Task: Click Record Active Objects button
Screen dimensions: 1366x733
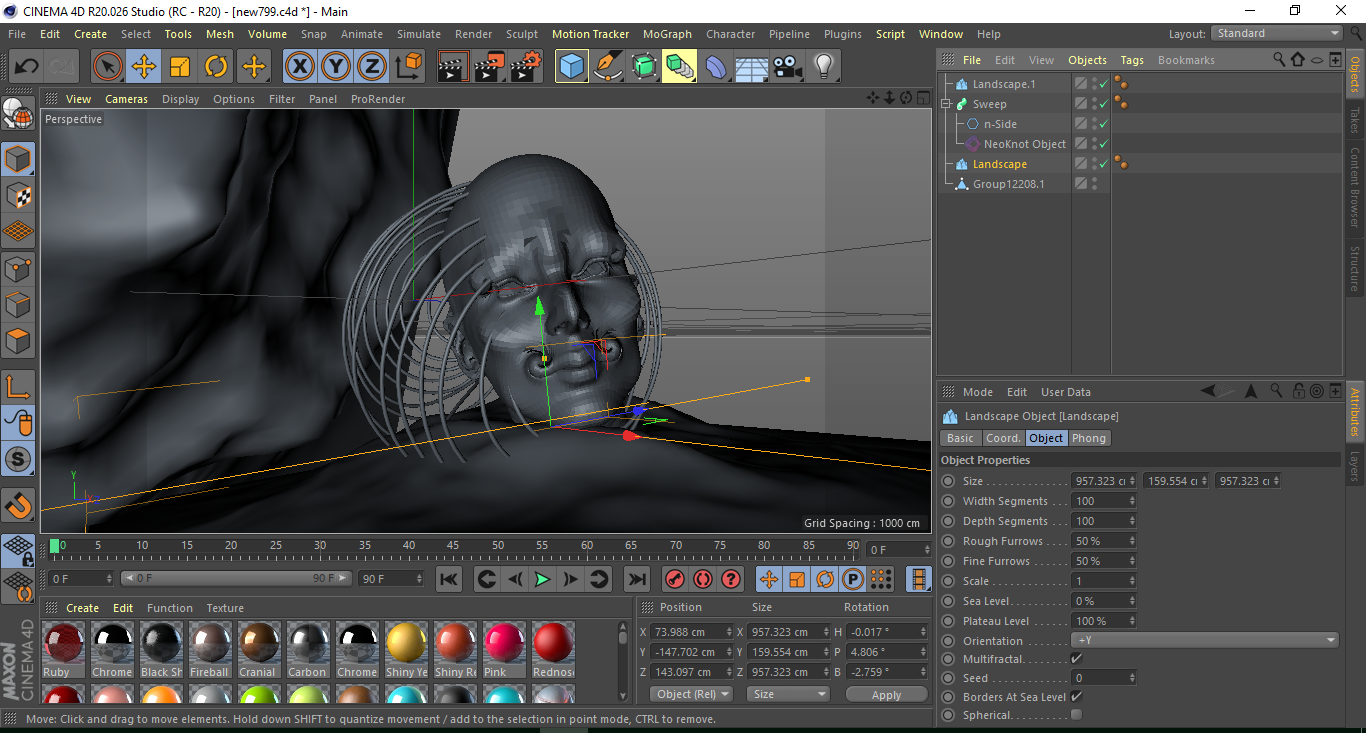Action: pyautogui.click(x=675, y=578)
